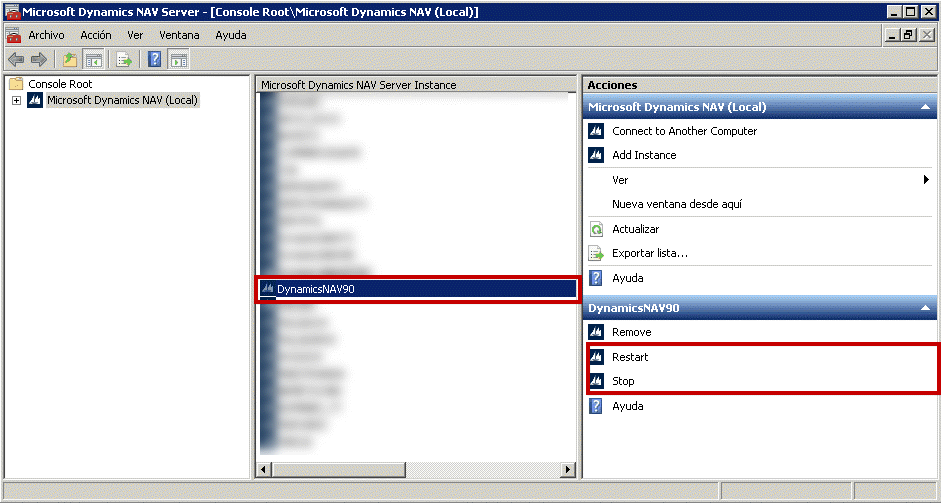Screen dimensions: 941x503
Task: Click the Up one level toolbar icon
Action: [x=70, y=60]
